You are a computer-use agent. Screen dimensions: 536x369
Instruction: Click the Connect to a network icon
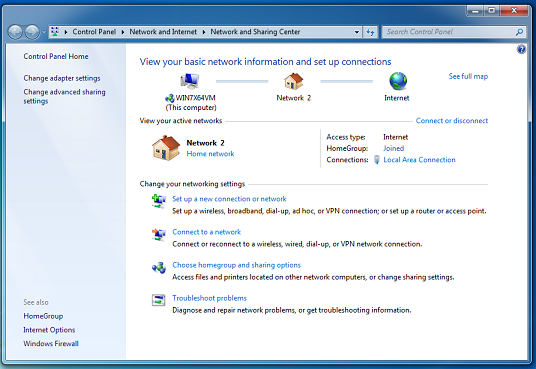point(159,234)
